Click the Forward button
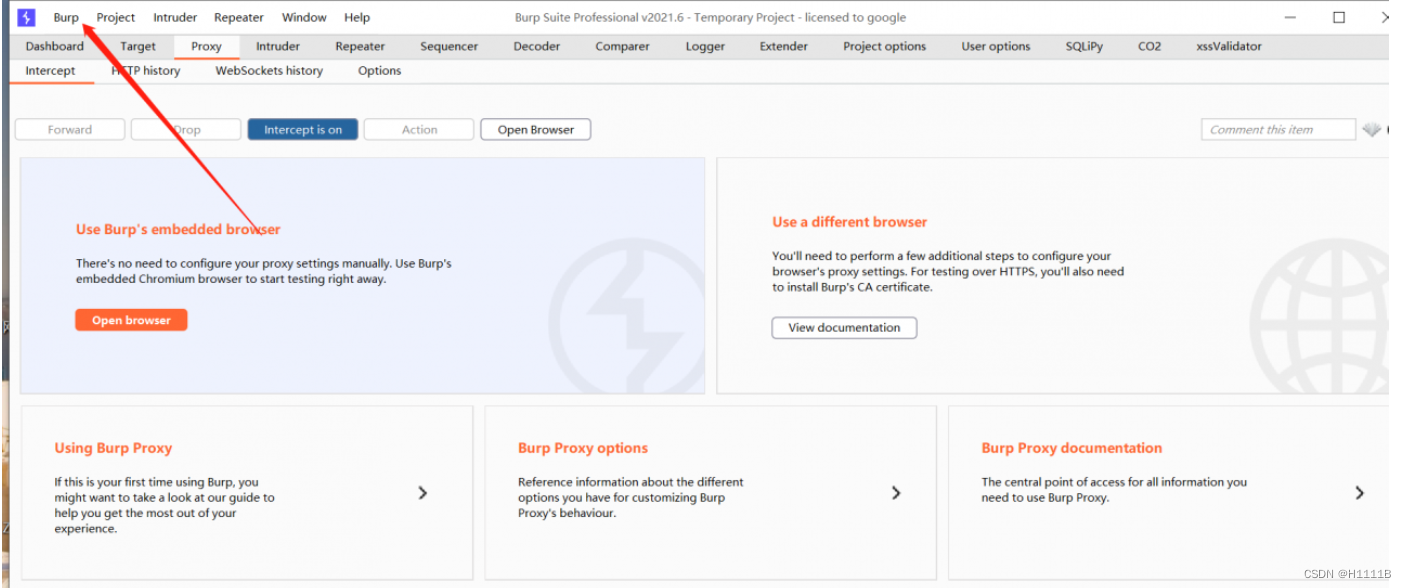This screenshot has width=1406, height=588. pos(70,130)
